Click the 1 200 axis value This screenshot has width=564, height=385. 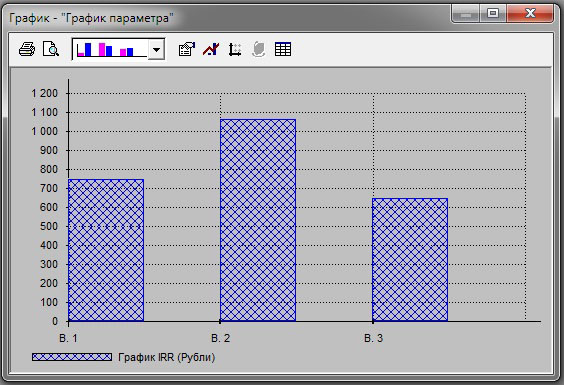[x=45, y=93]
